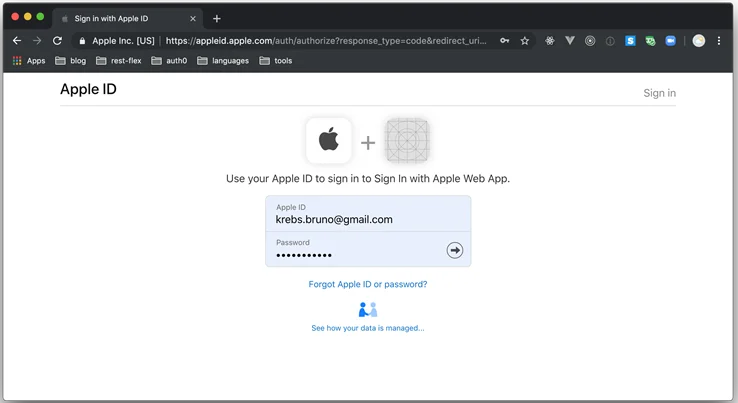Open the React DevTools extension icon
Viewport: 738px width, 403px height.
point(549,41)
